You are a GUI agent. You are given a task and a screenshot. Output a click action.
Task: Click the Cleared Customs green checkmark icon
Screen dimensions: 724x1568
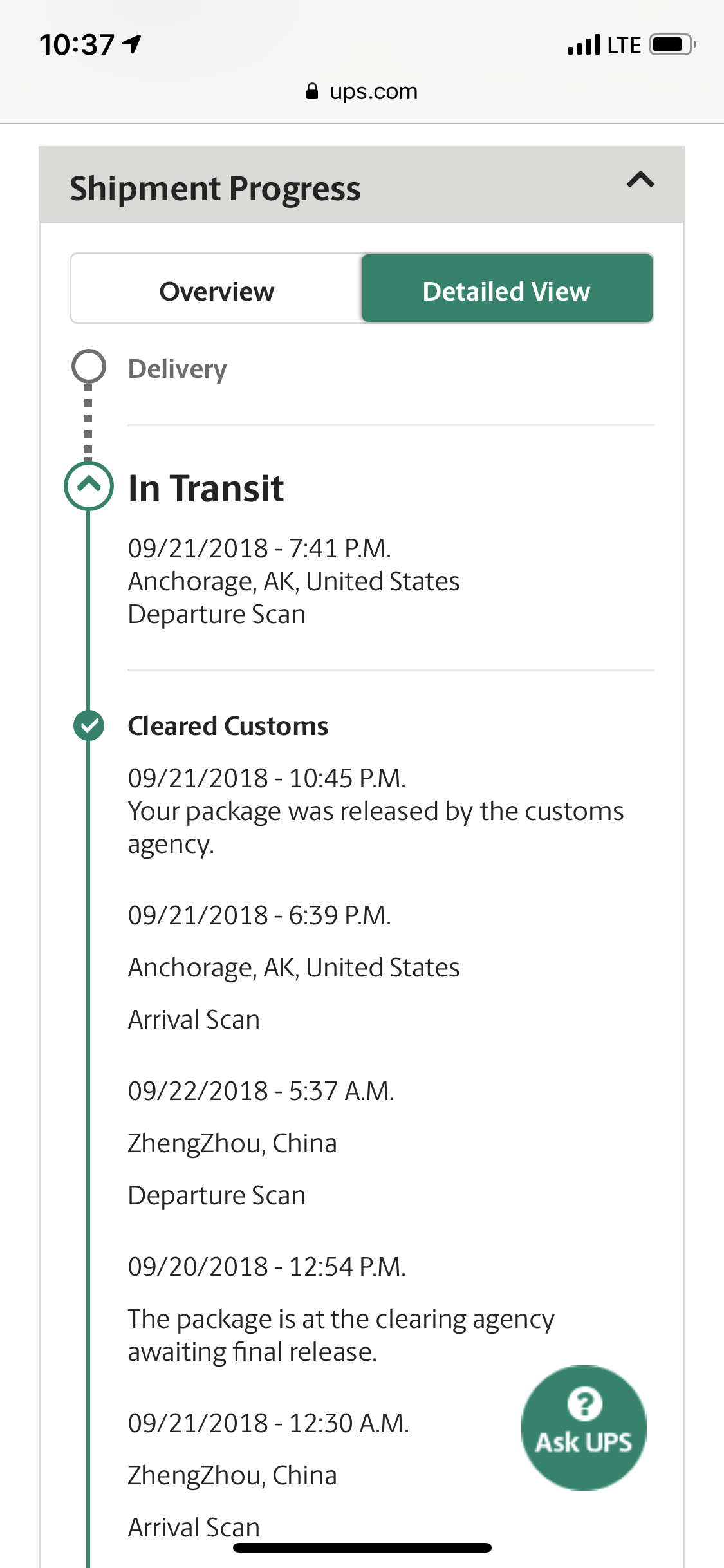[x=89, y=726]
